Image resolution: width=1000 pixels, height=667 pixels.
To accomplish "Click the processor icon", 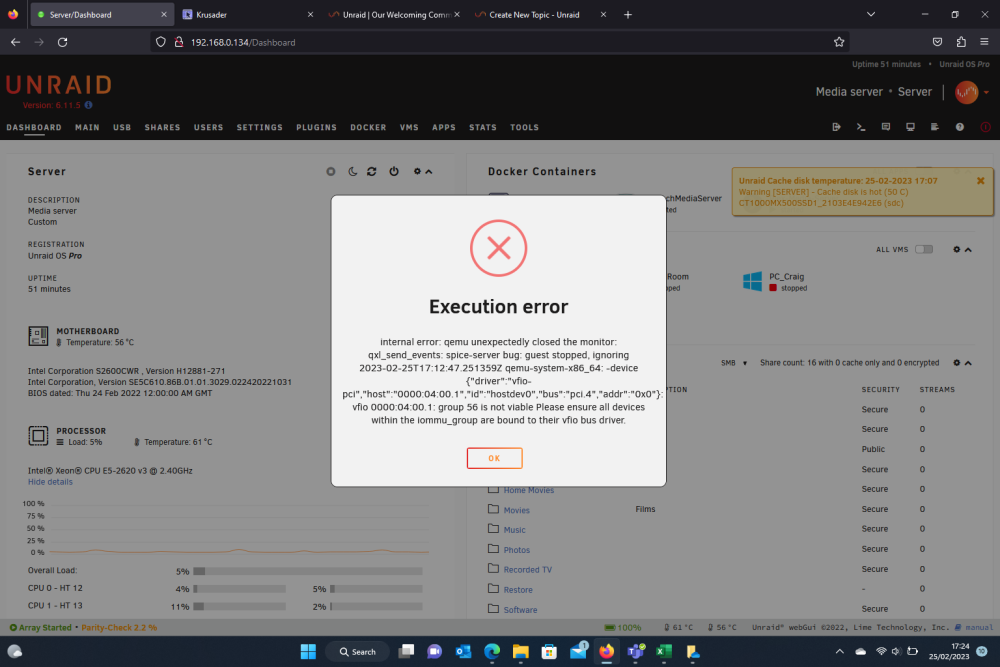I will tap(38, 436).
